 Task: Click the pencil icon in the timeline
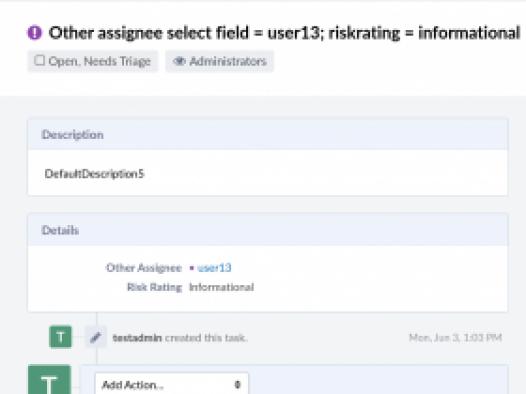coord(96,337)
